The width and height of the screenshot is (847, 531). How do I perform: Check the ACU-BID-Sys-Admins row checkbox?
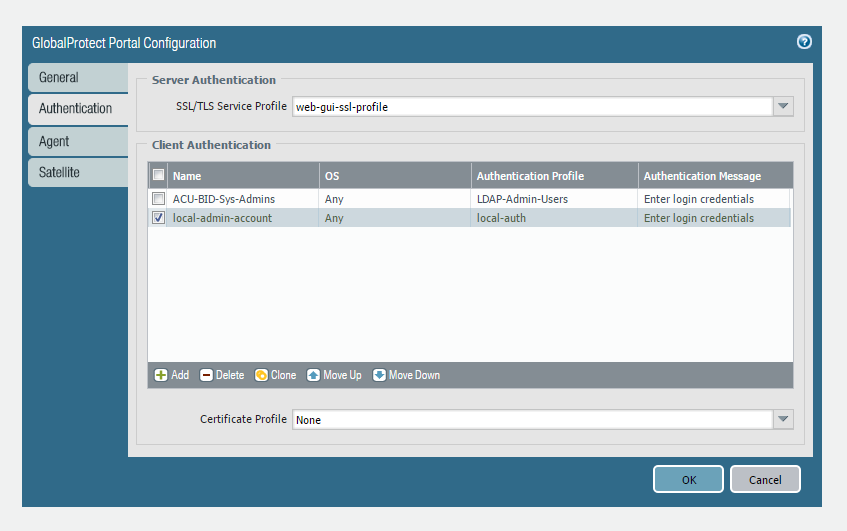click(x=159, y=199)
